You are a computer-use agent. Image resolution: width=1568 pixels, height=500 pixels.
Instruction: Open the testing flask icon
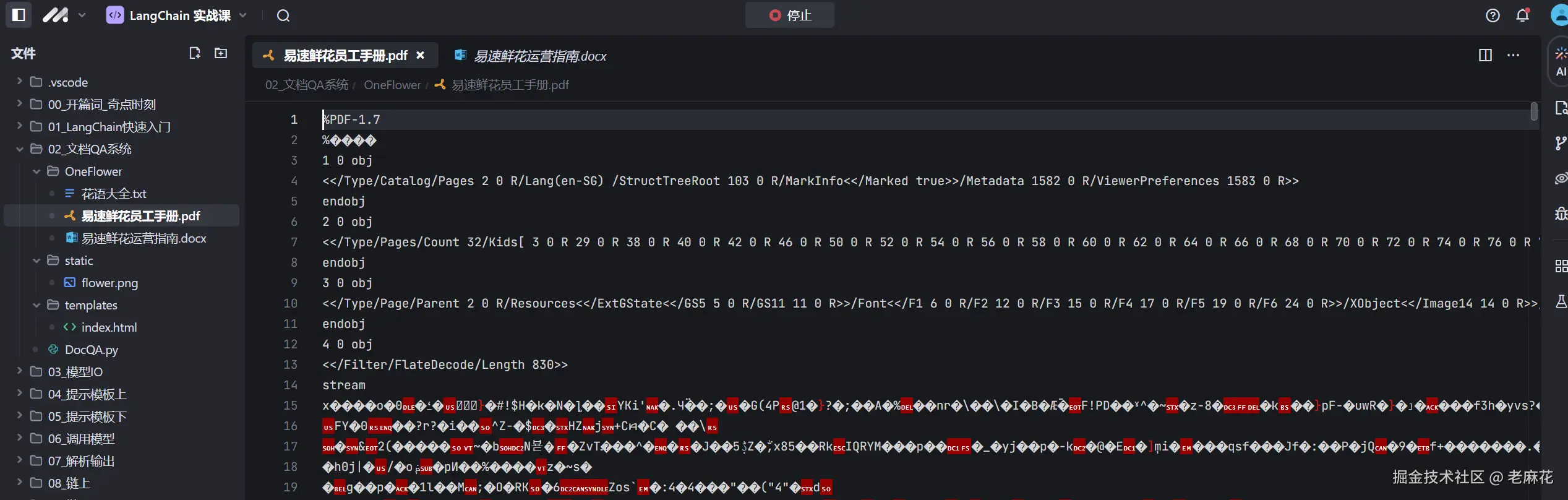tap(1561, 301)
